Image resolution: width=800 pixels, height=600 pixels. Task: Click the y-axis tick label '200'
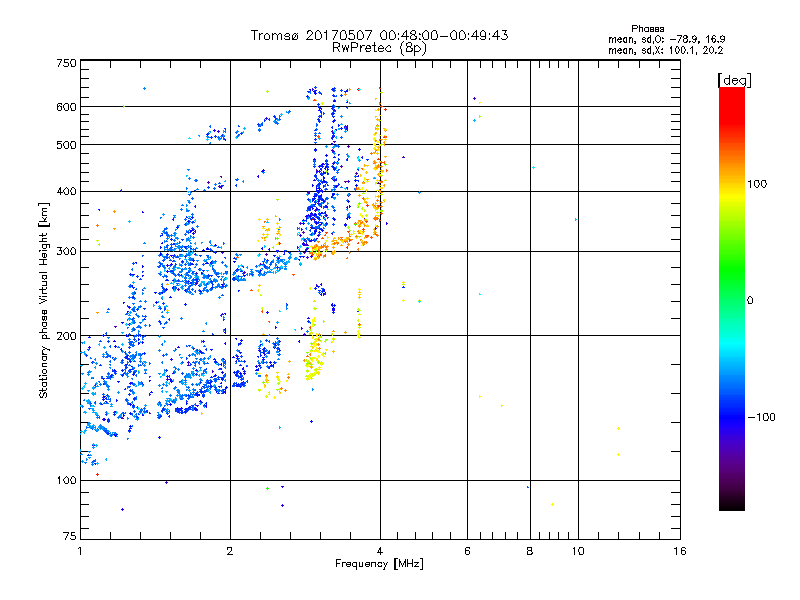point(67,336)
